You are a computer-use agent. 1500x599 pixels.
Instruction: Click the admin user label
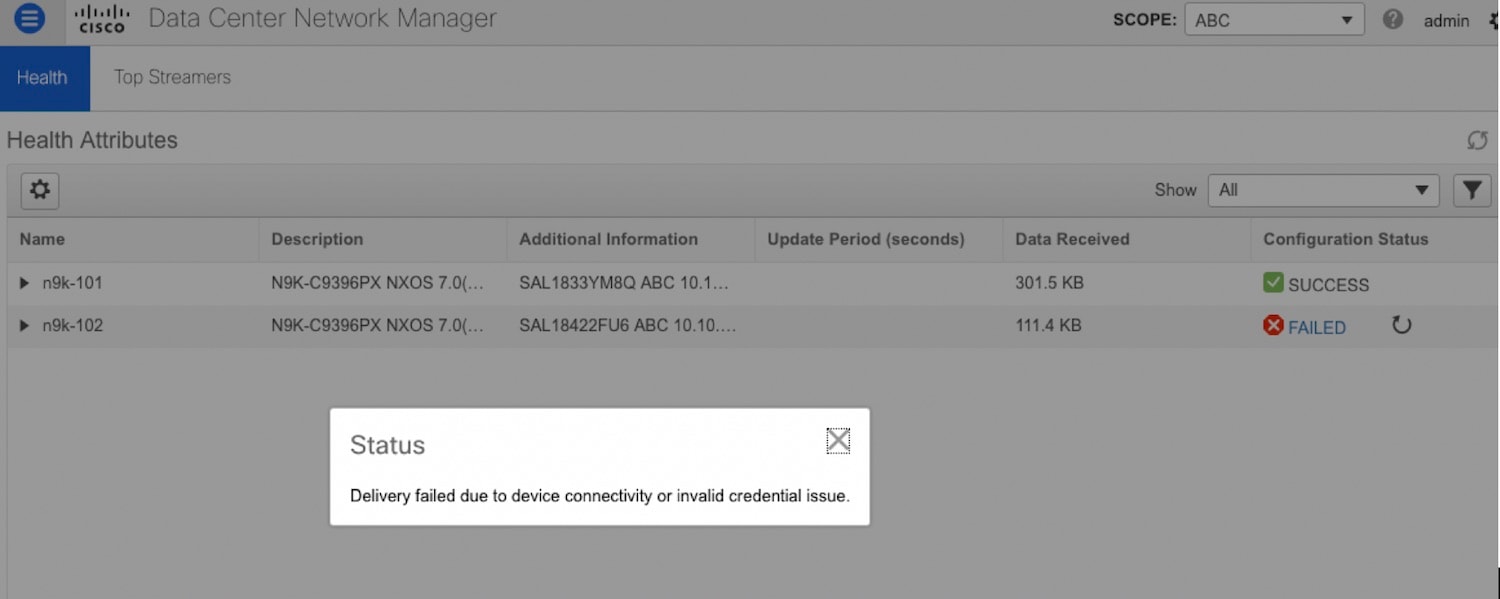pyautogui.click(x=1446, y=21)
